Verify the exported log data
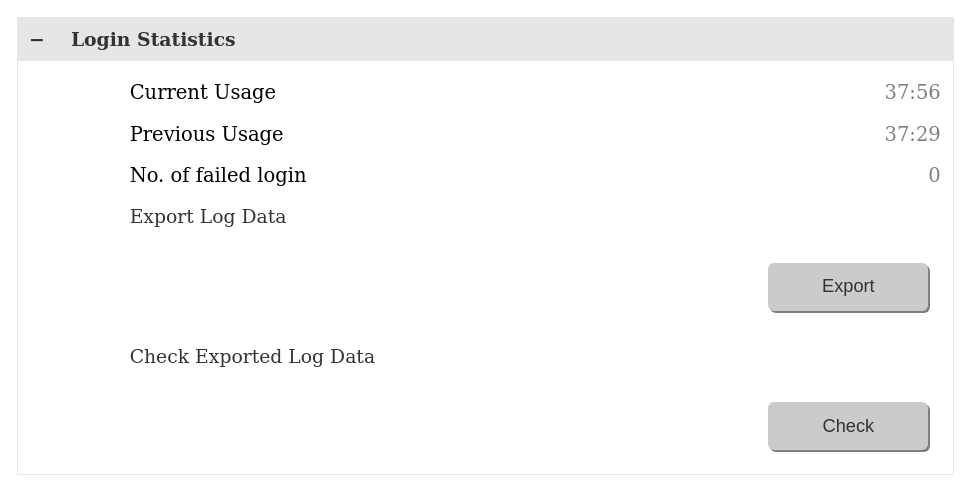Viewport: 974px width, 491px height. (x=848, y=426)
